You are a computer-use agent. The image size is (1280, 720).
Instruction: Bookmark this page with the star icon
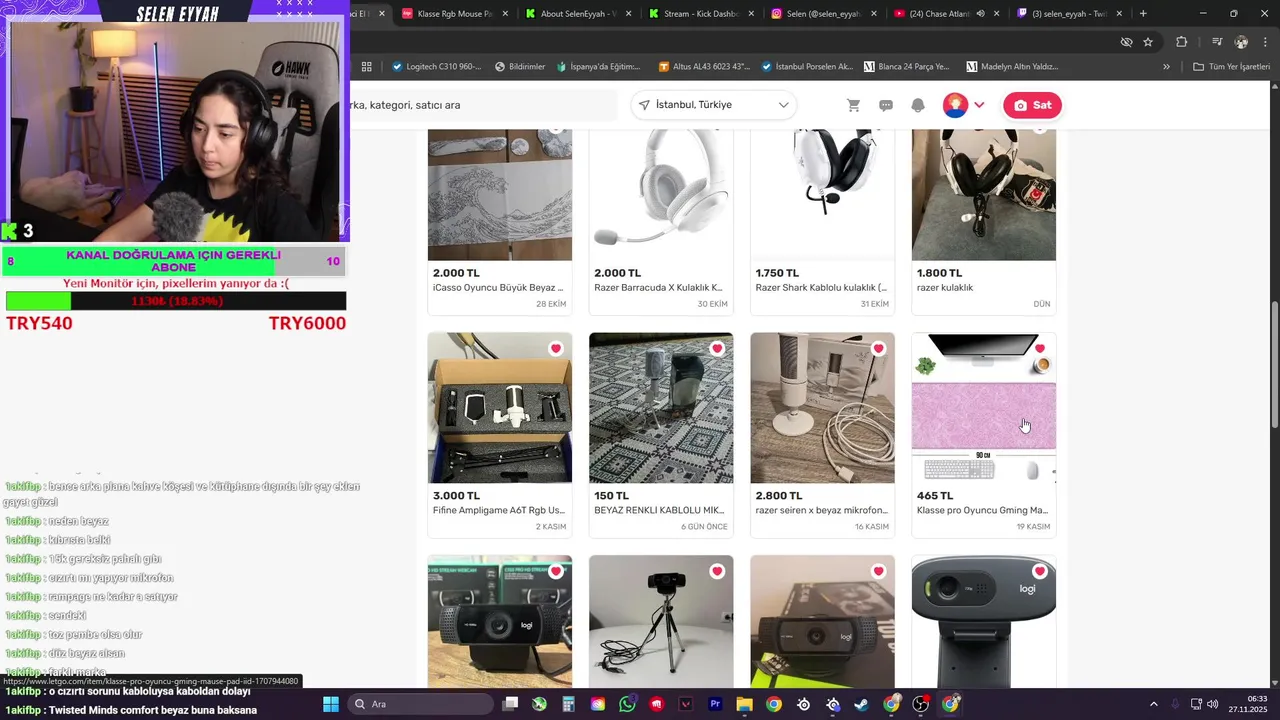coord(1148,42)
